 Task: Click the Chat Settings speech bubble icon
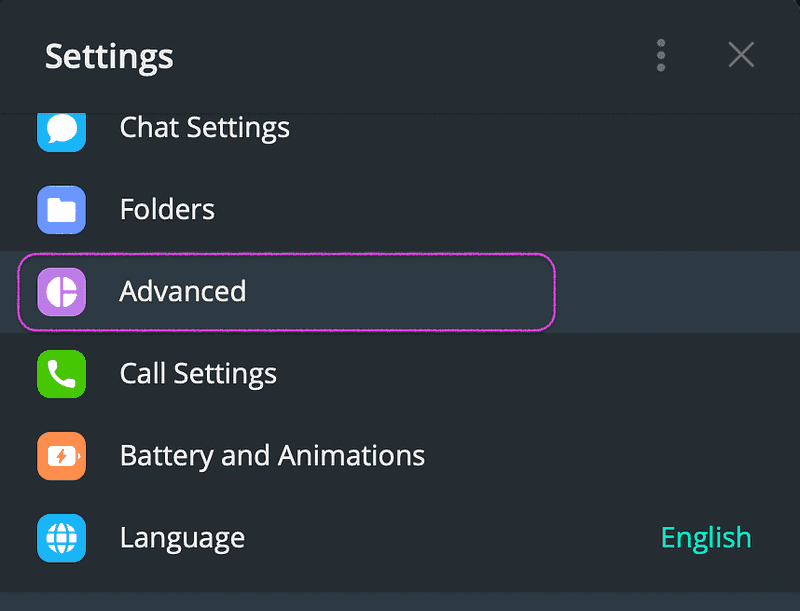tap(61, 129)
